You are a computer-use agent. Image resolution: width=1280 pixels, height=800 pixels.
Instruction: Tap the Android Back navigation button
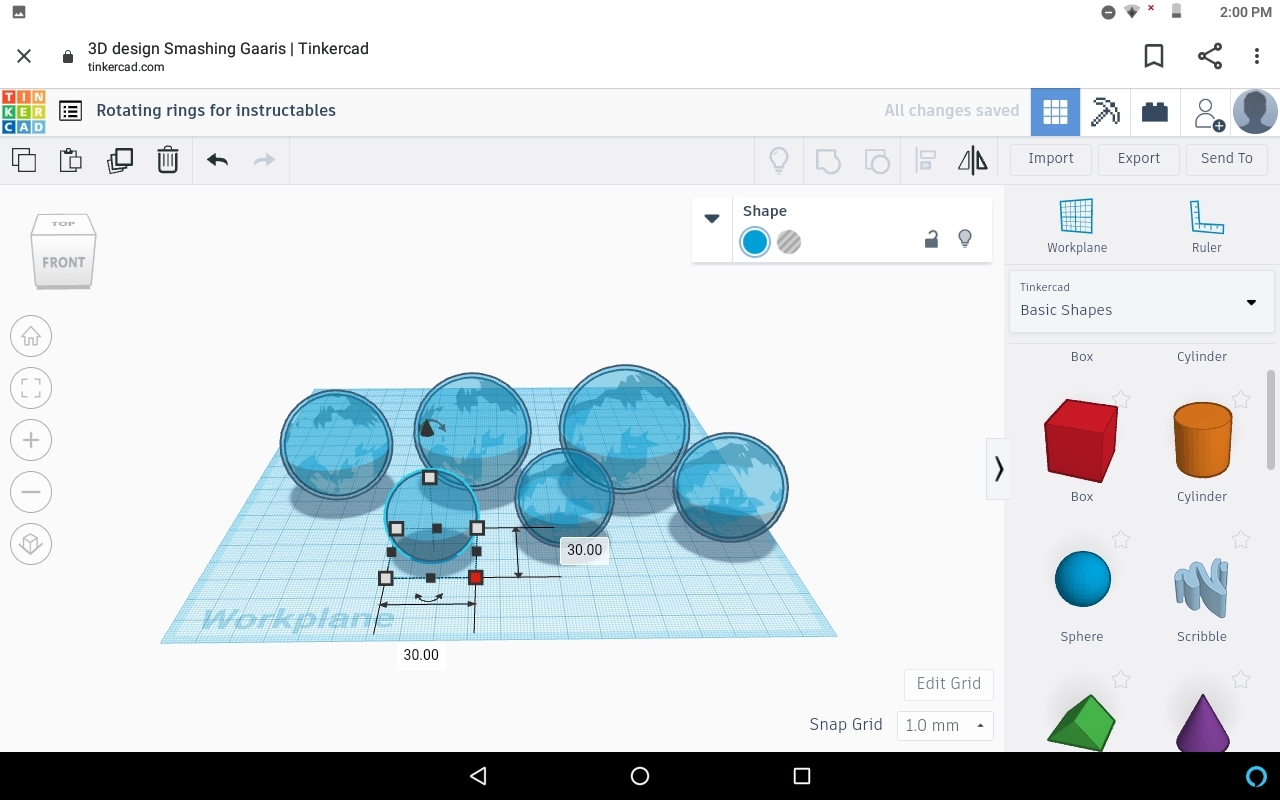coord(478,776)
